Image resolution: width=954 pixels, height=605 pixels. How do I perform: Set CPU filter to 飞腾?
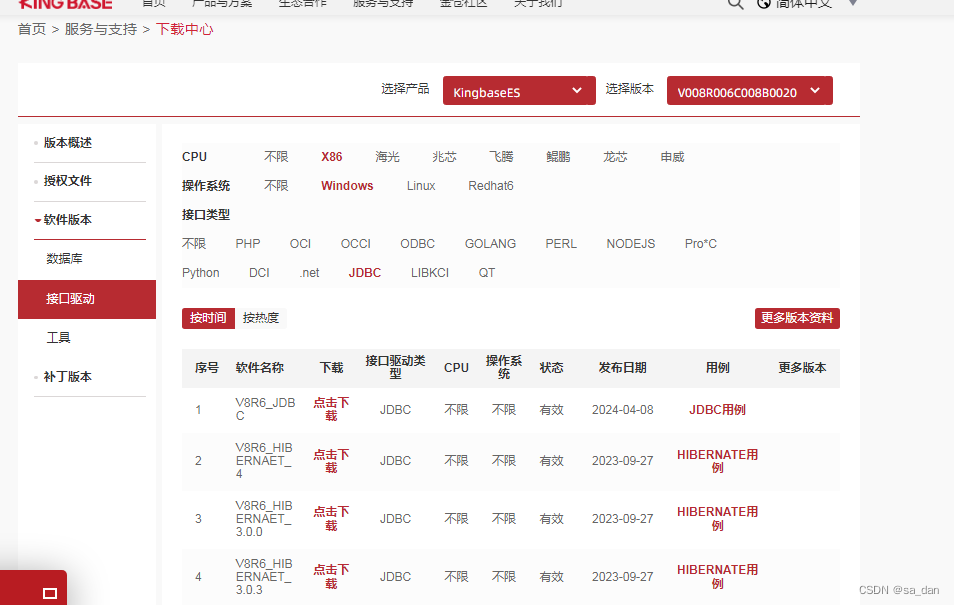click(501, 157)
